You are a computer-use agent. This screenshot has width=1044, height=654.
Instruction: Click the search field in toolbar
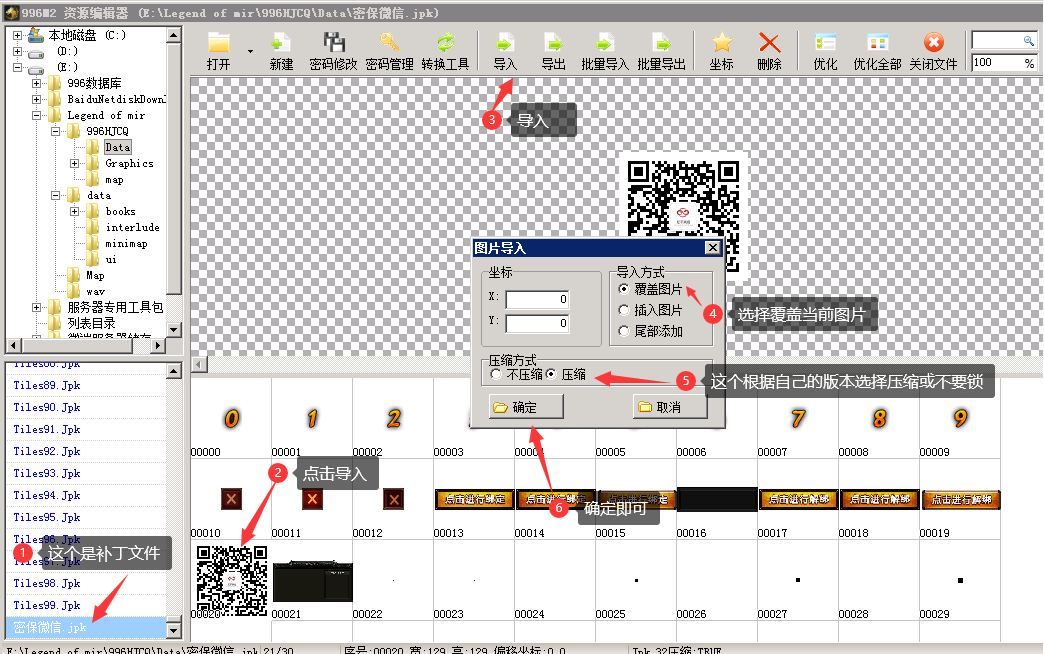click(x=1004, y=41)
